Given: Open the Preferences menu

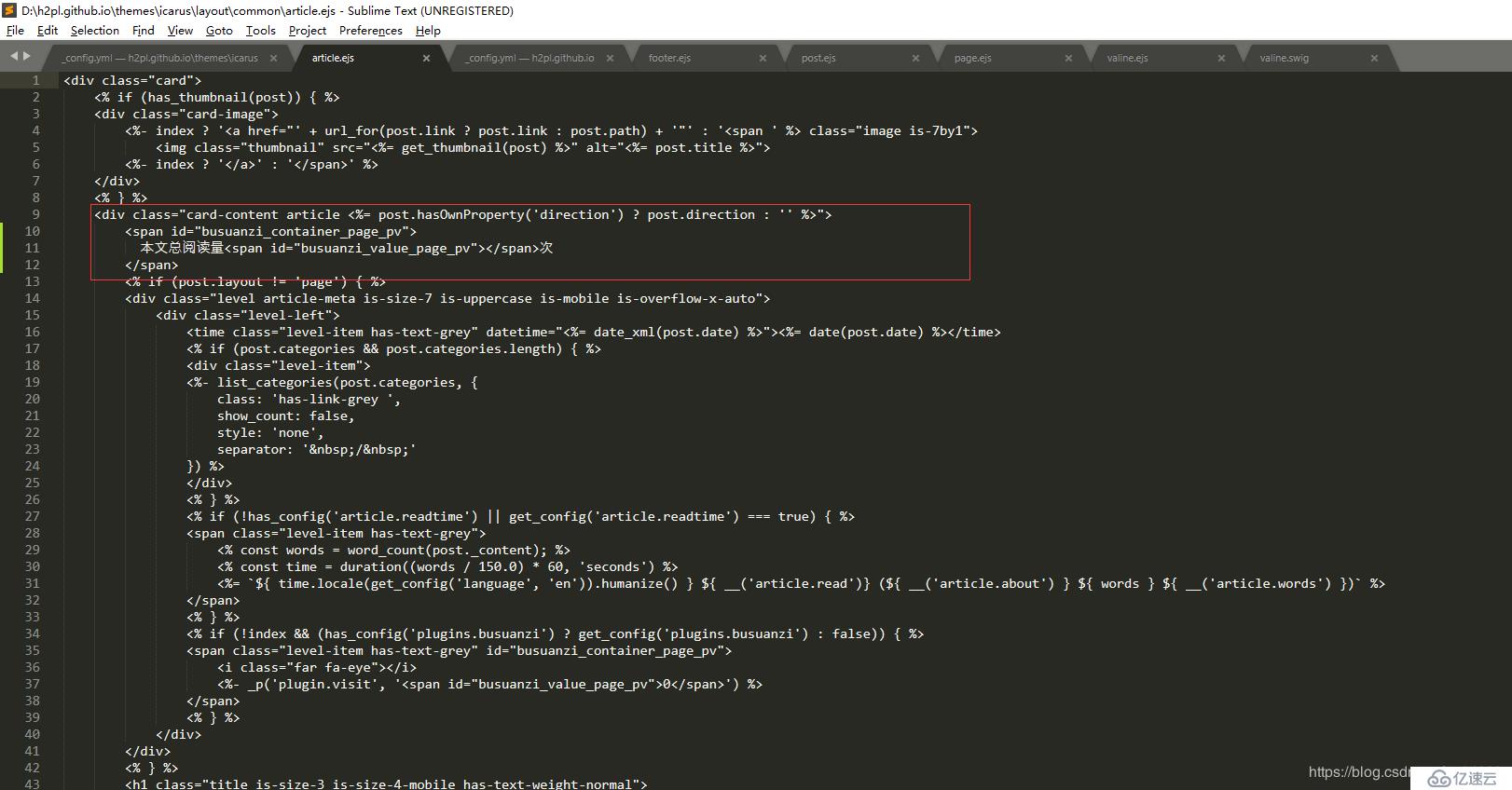Looking at the screenshot, I should tap(371, 30).
